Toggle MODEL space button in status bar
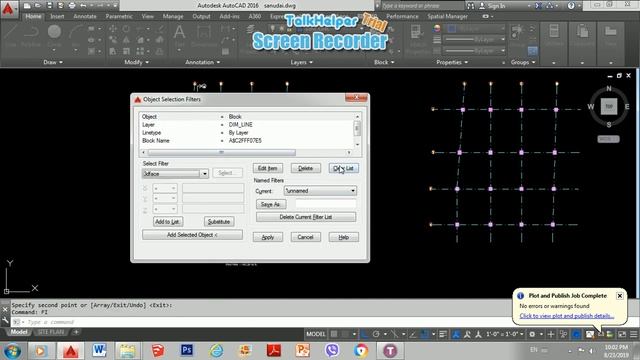The width and height of the screenshot is (640, 360). coord(316,334)
